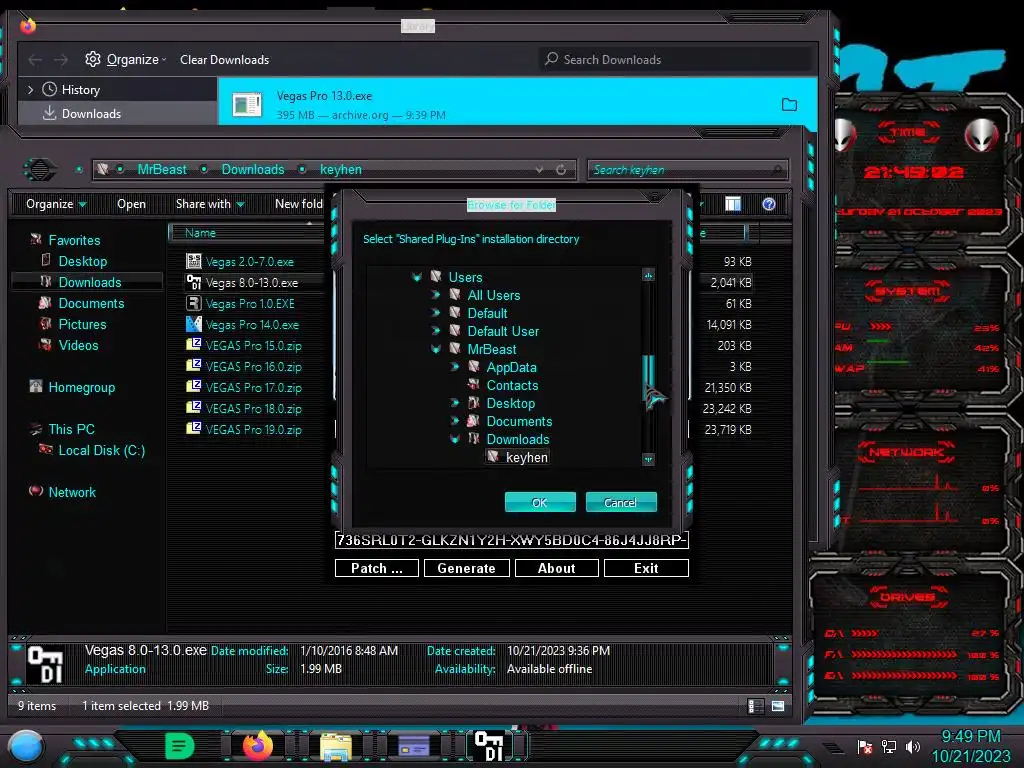Image resolution: width=1024 pixels, height=768 pixels.
Task: Click keyhen breadcrumb in address bar
Action: coord(340,169)
